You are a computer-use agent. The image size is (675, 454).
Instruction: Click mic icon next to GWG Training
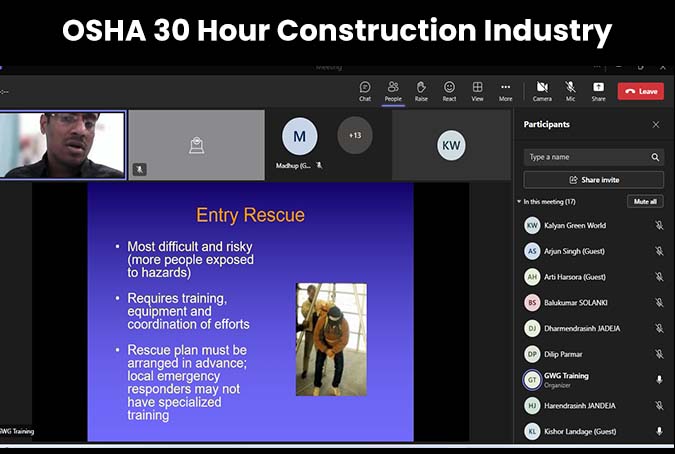click(659, 380)
